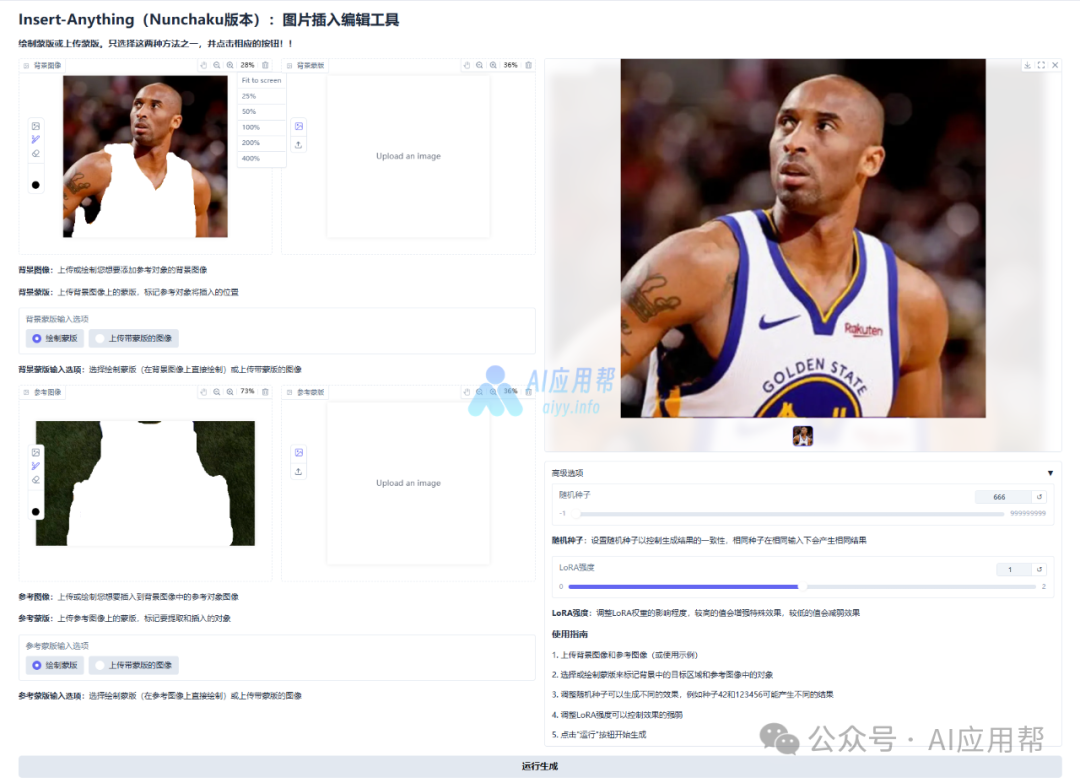Close the output image preview
1080x783 pixels.
click(1055, 65)
